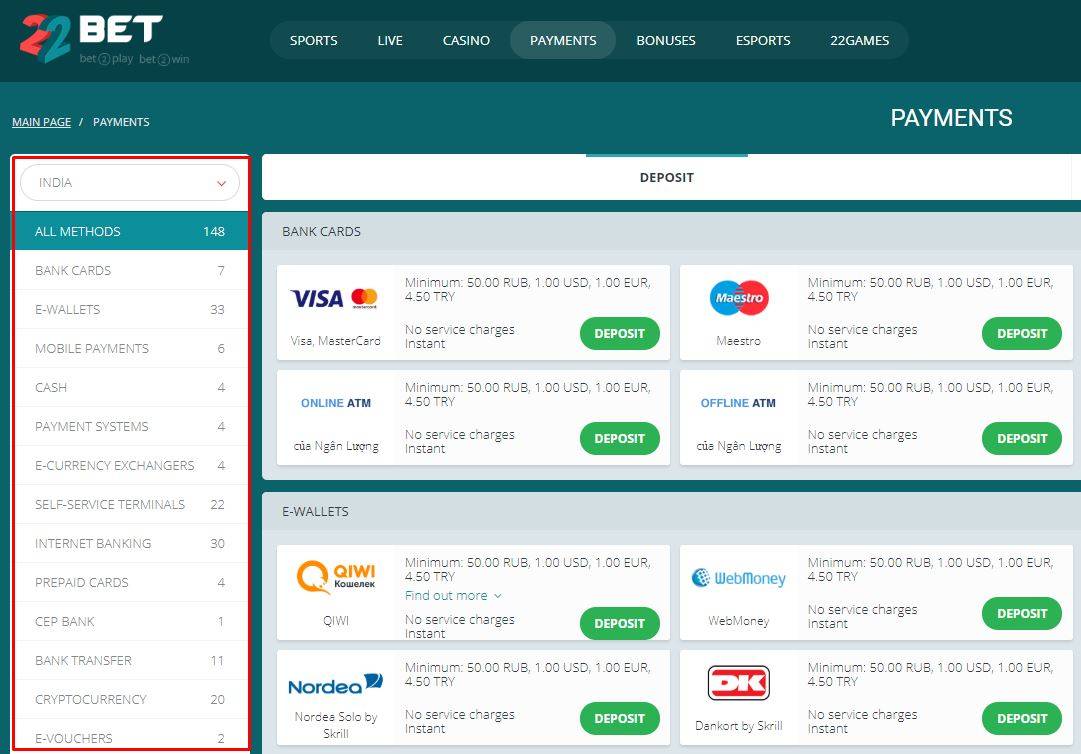The image size is (1081, 754).
Task: Click Deposit for Nordea Solo by Skrill
Action: (620, 718)
